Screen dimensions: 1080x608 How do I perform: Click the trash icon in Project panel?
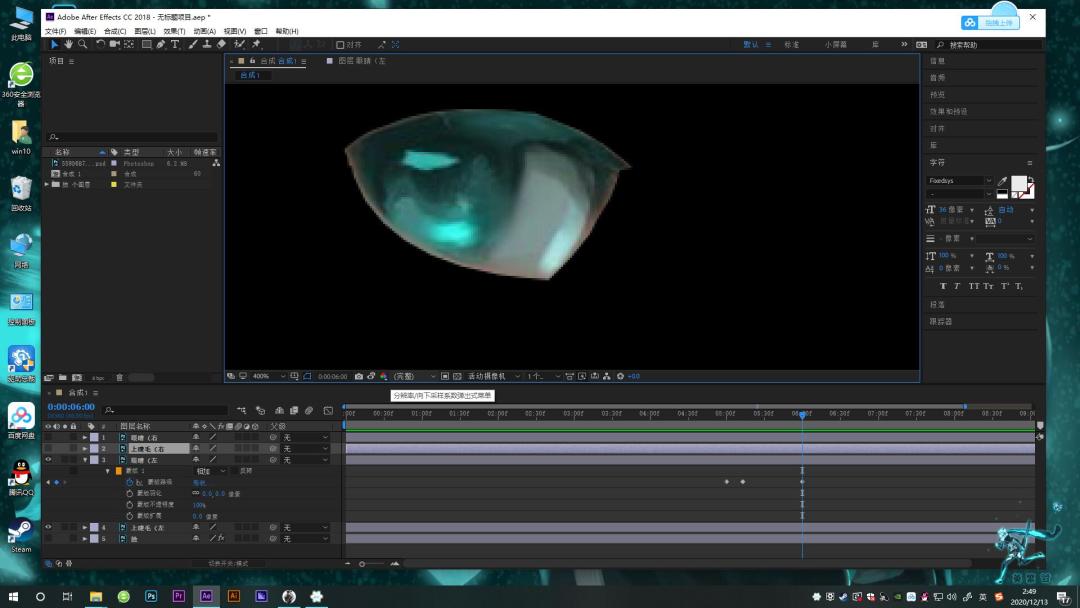[x=119, y=377]
